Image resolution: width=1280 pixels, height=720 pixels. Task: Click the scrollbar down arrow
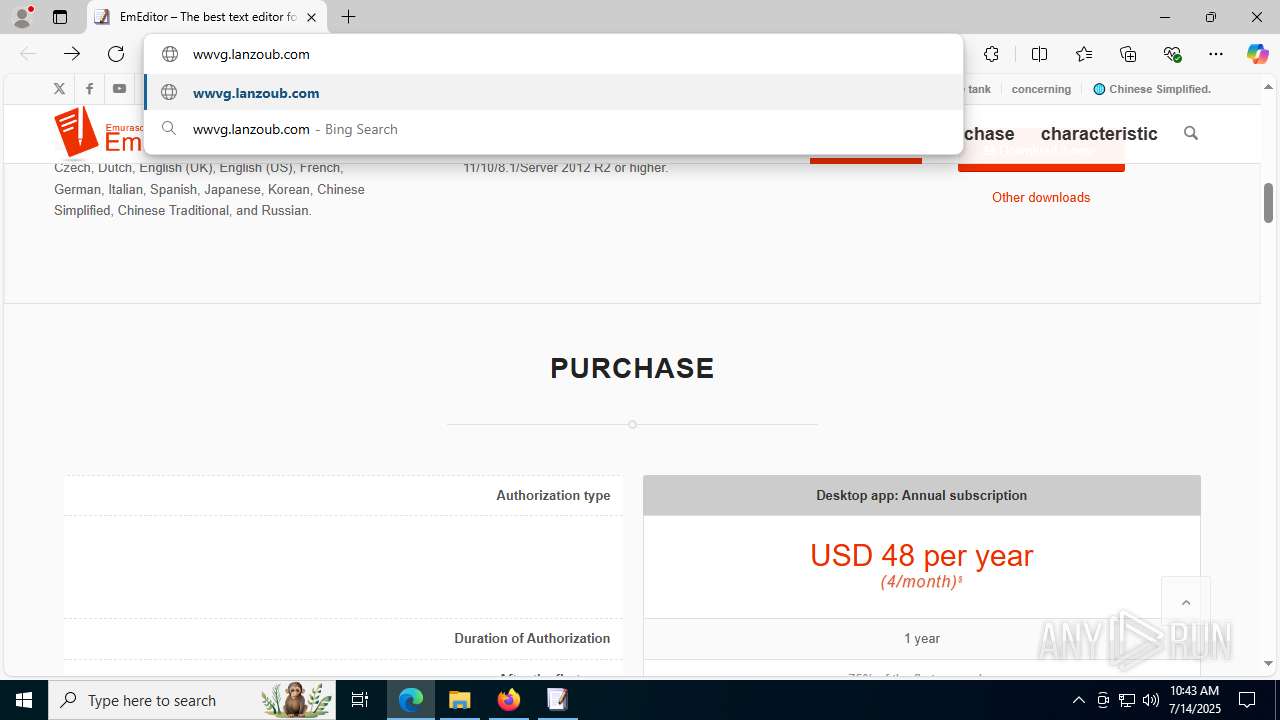1268,663
